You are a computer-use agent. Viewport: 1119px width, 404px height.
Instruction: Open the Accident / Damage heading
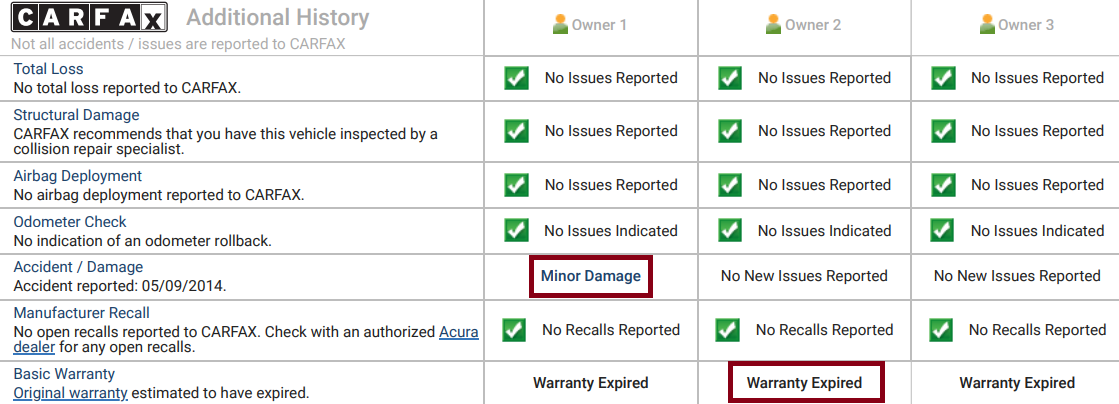[78, 267]
